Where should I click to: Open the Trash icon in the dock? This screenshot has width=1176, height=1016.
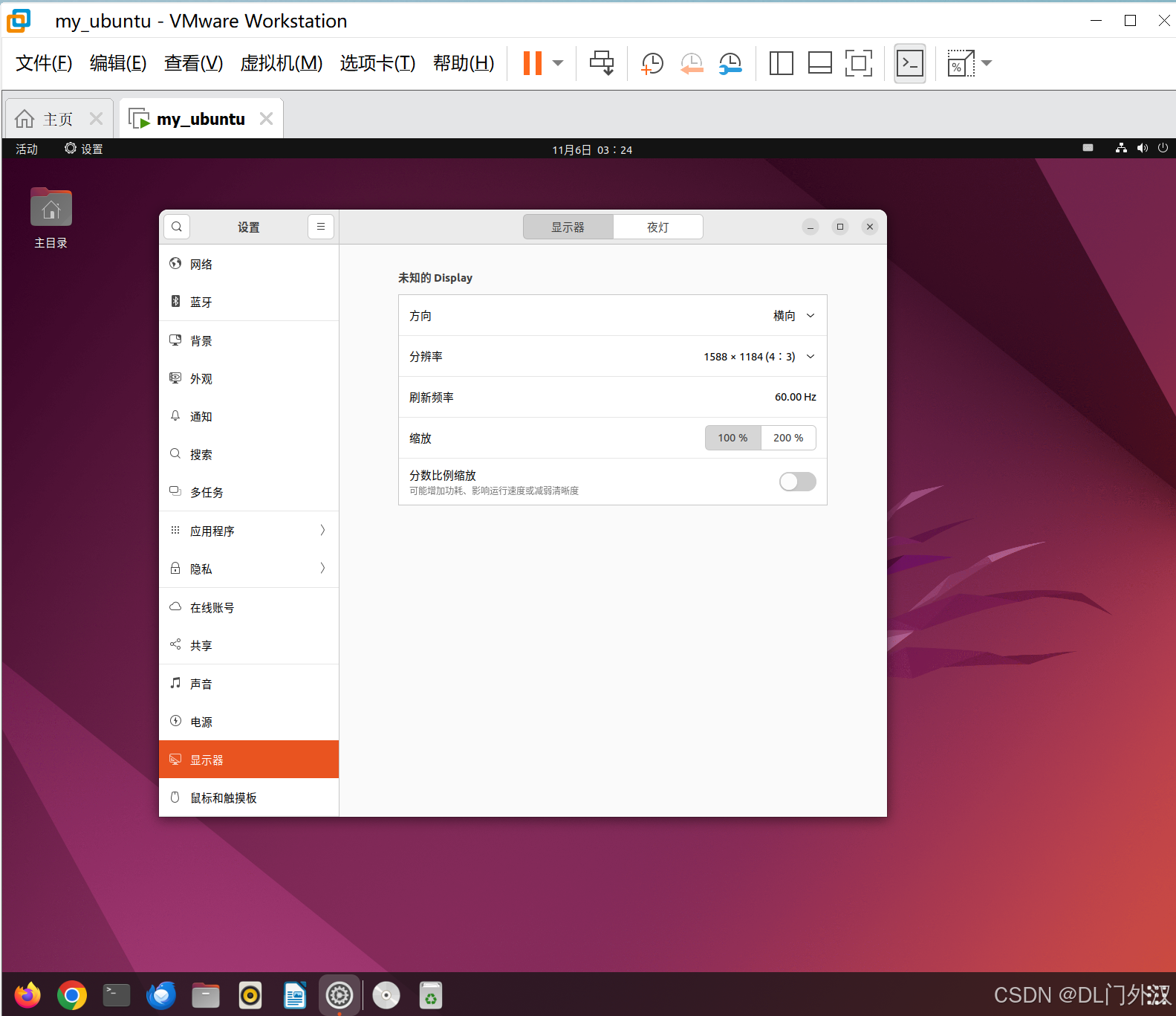coord(431,995)
